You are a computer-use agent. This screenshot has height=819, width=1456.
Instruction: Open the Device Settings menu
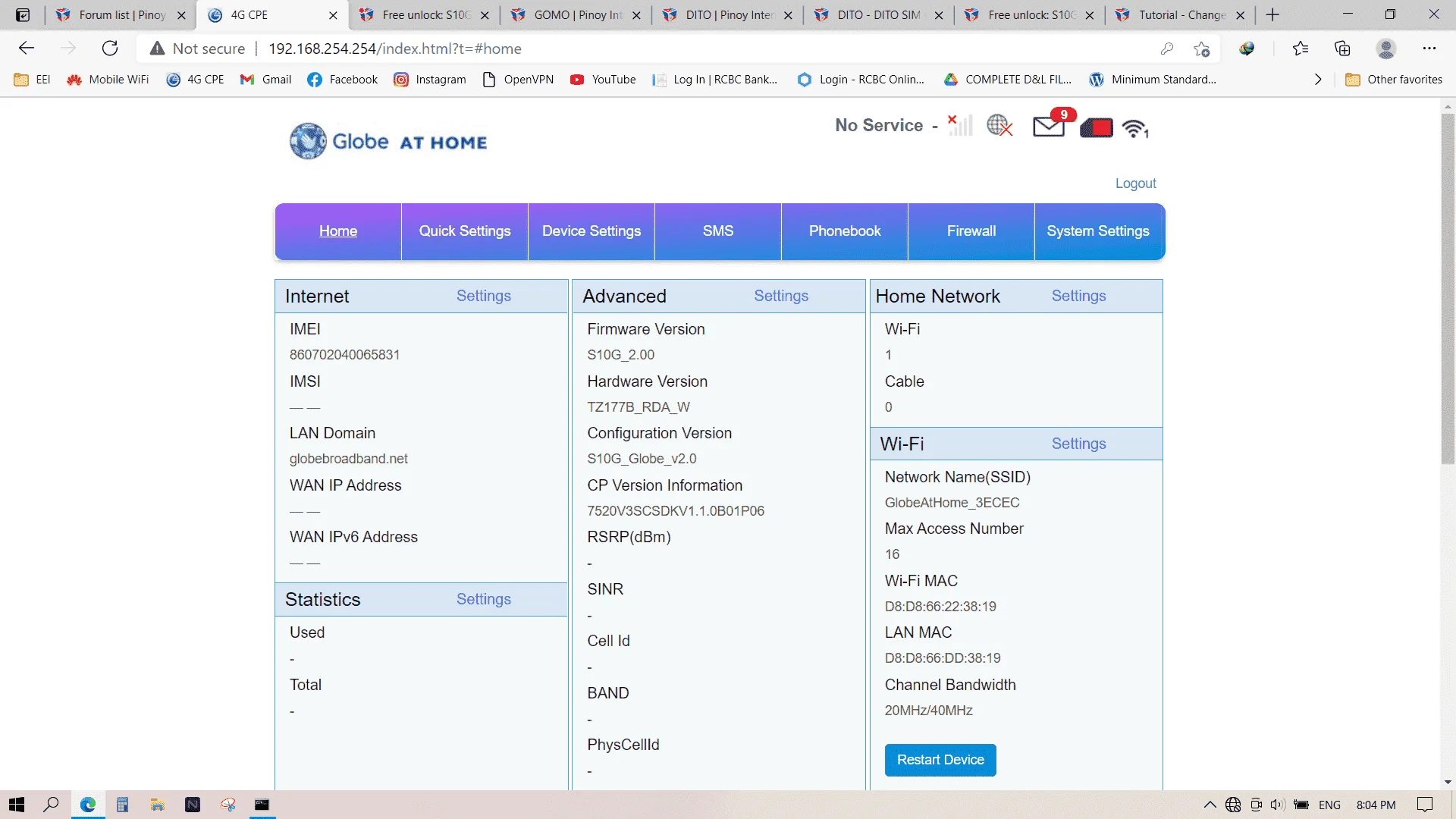[x=591, y=231]
